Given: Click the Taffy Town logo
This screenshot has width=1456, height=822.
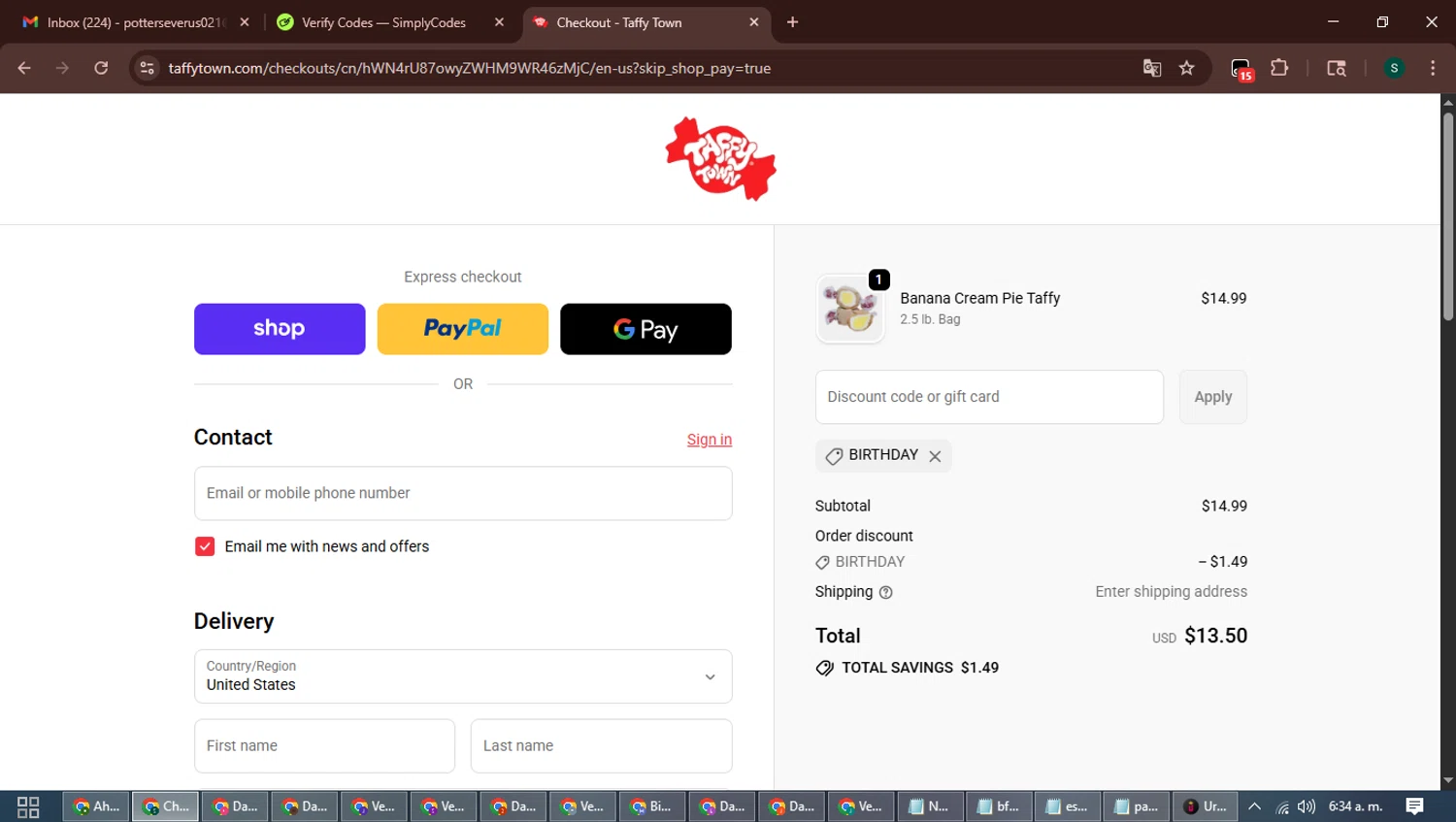Looking at the screenshot, I should [x=720, y=159].
